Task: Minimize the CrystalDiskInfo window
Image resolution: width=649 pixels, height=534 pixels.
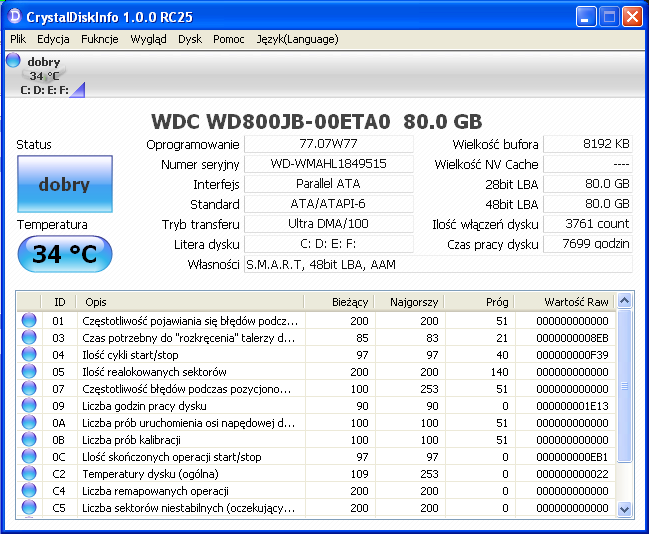Action: tap(586, 17)
